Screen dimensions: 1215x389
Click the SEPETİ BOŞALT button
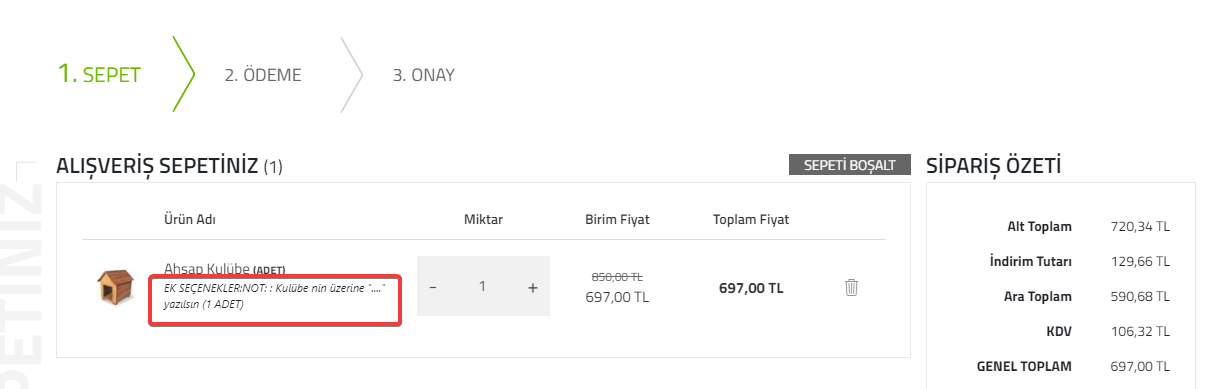tap(849, 165)
